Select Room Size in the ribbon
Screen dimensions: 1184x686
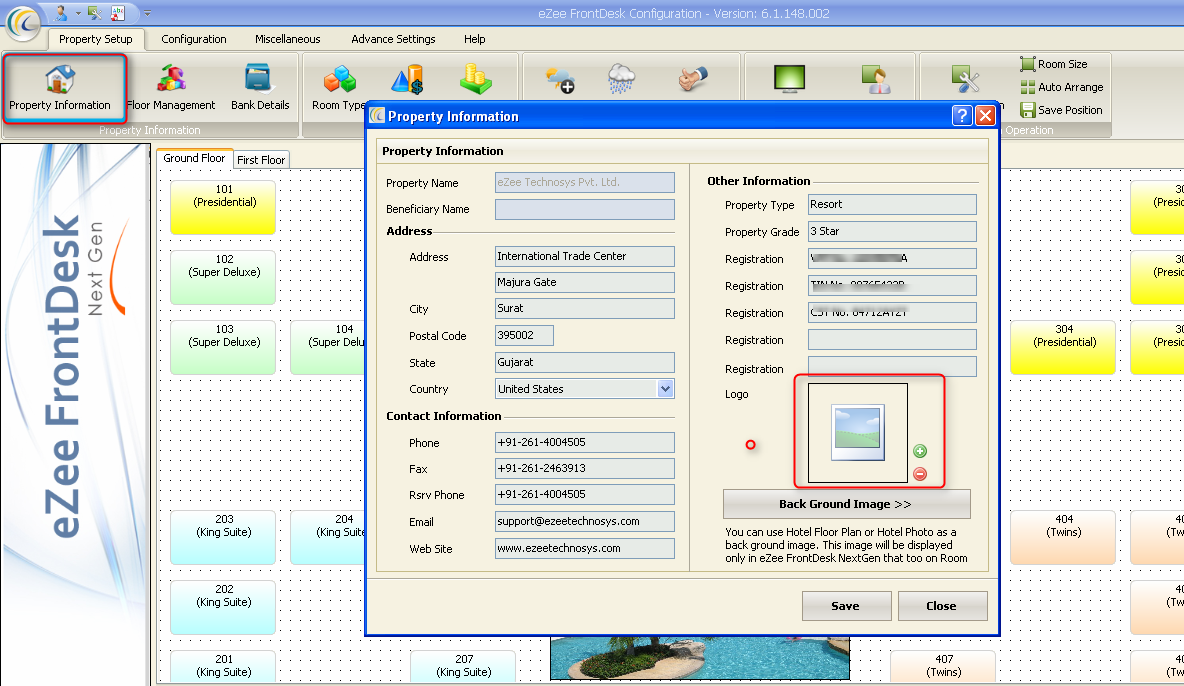pyautogui.click(x=1054, y=64)
